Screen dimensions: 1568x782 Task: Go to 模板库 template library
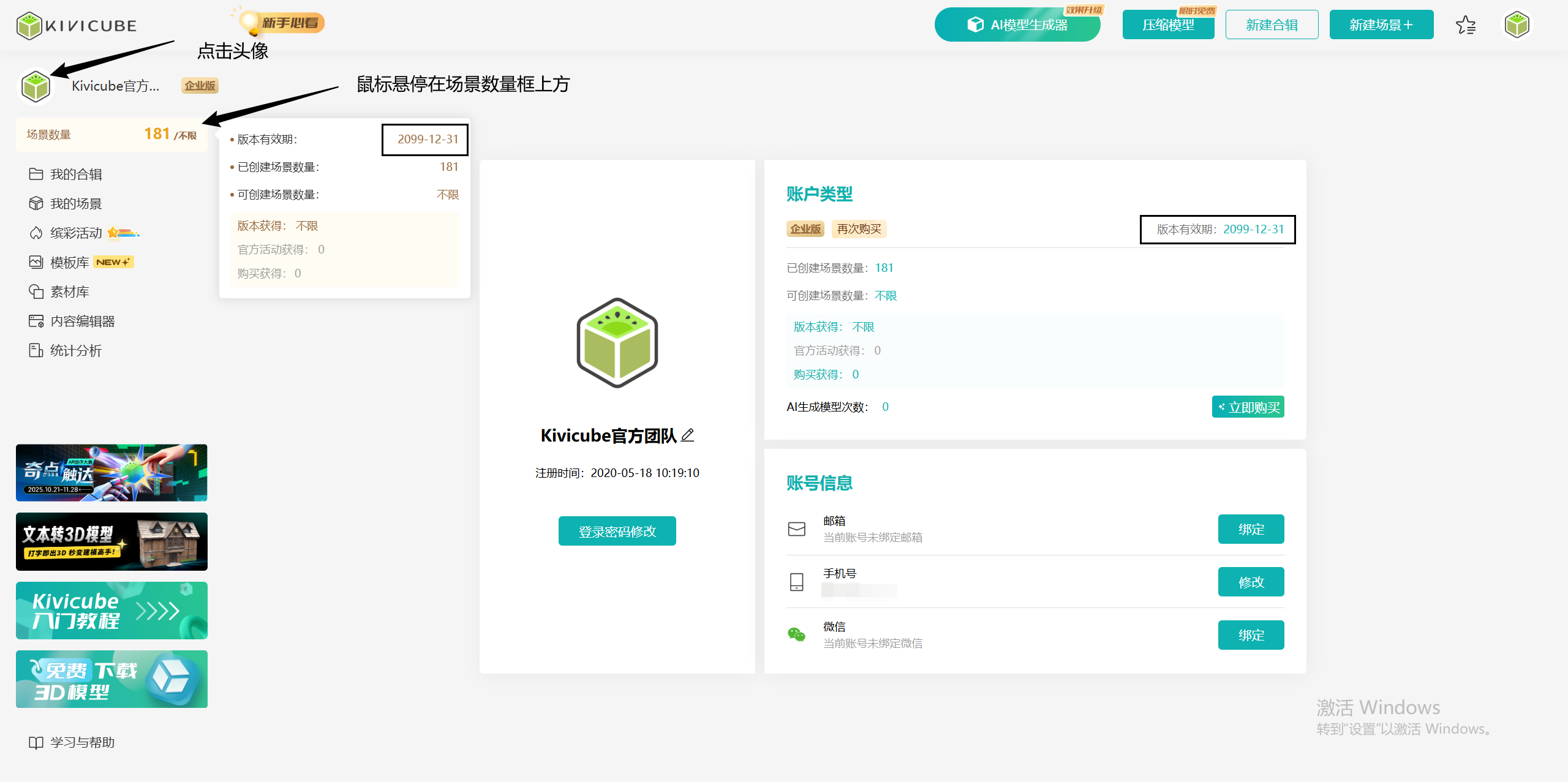69,263
